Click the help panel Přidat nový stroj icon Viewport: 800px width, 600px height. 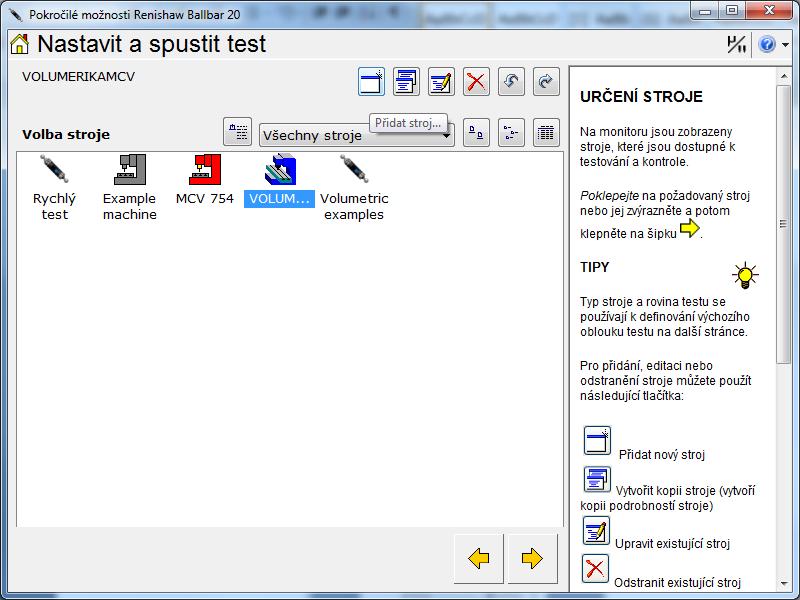(597, 440)
